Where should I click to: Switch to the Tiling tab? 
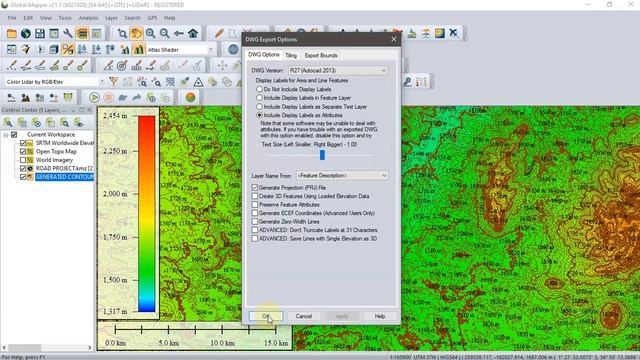point(291,55)
